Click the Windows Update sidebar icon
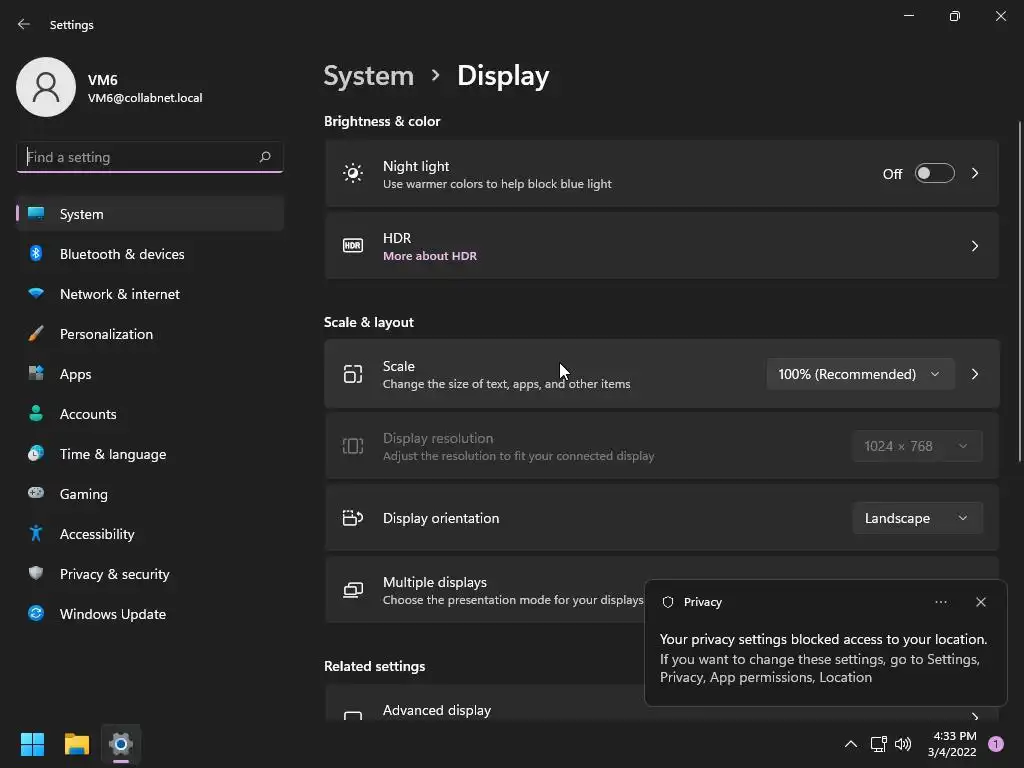 [36, 614]
